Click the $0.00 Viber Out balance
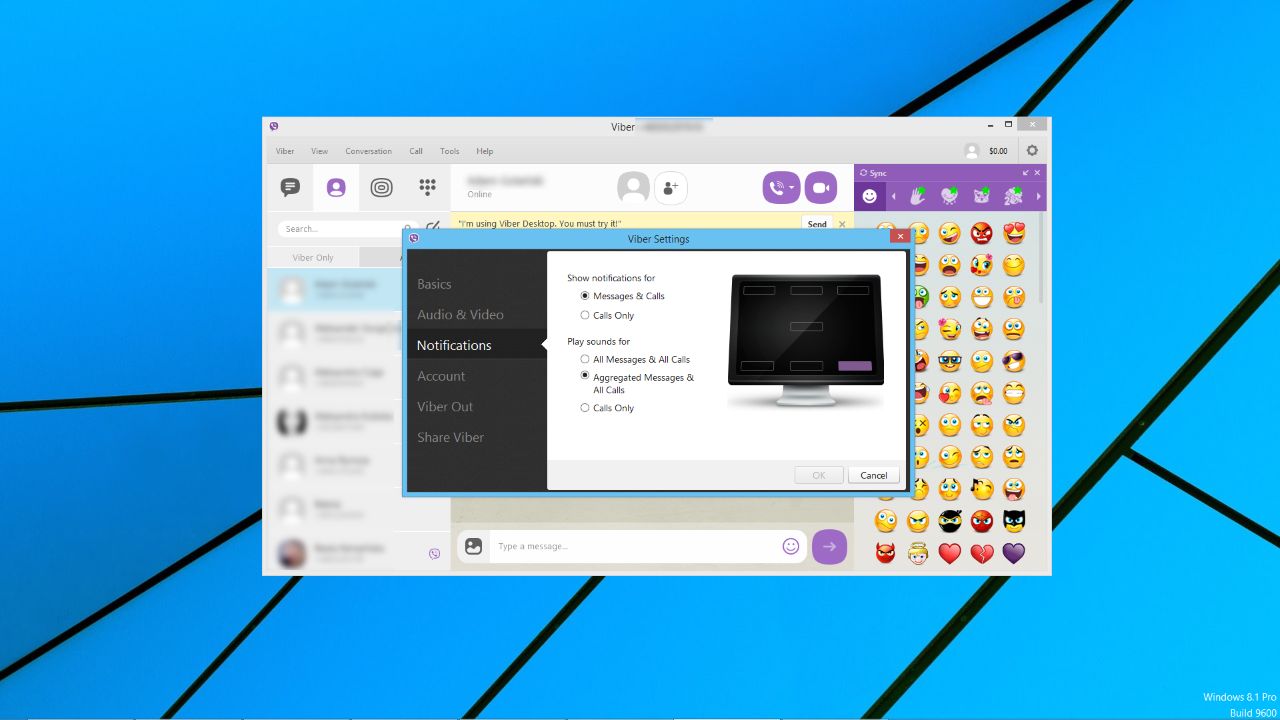The width and height of the screenshot is (1280, 720). tap(998, 151)
